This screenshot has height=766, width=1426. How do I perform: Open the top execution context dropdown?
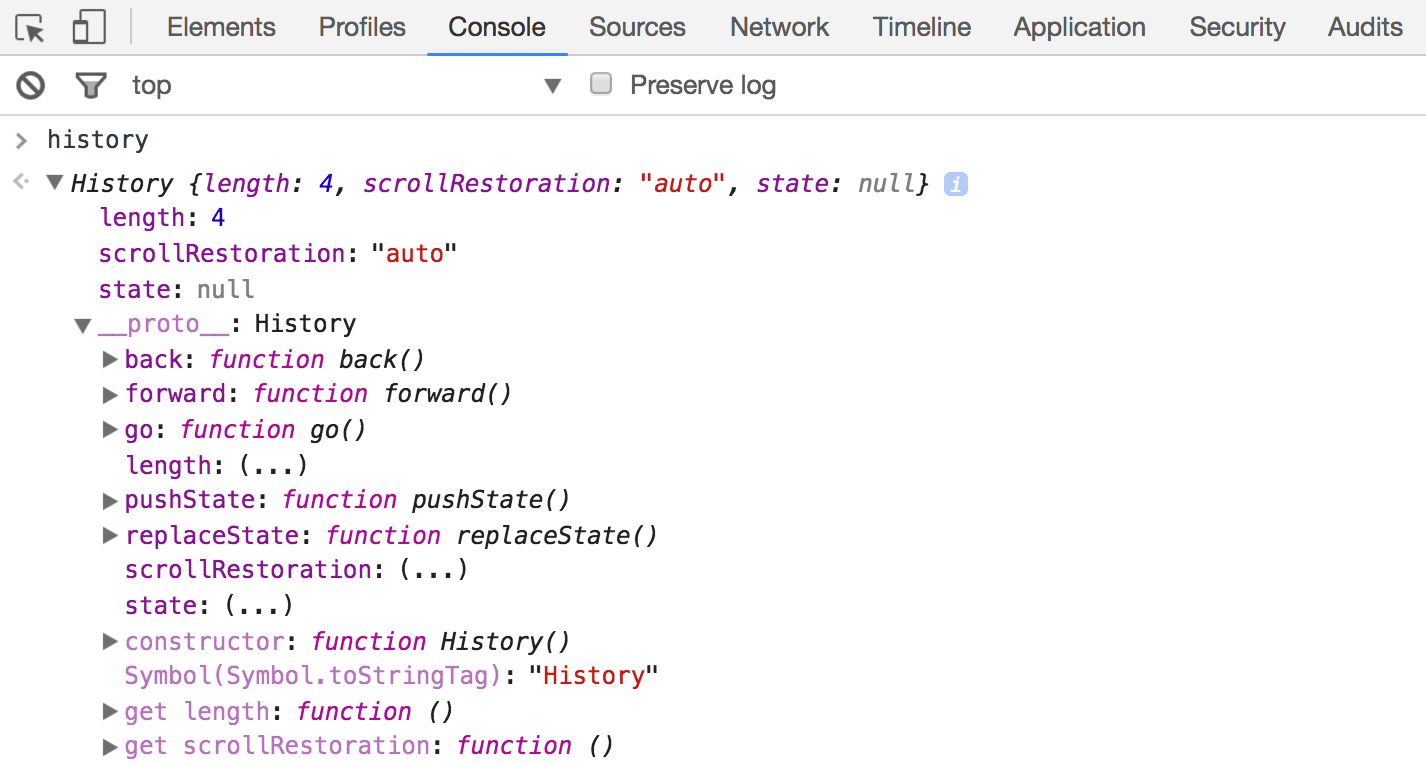click(x=552, y=86)
